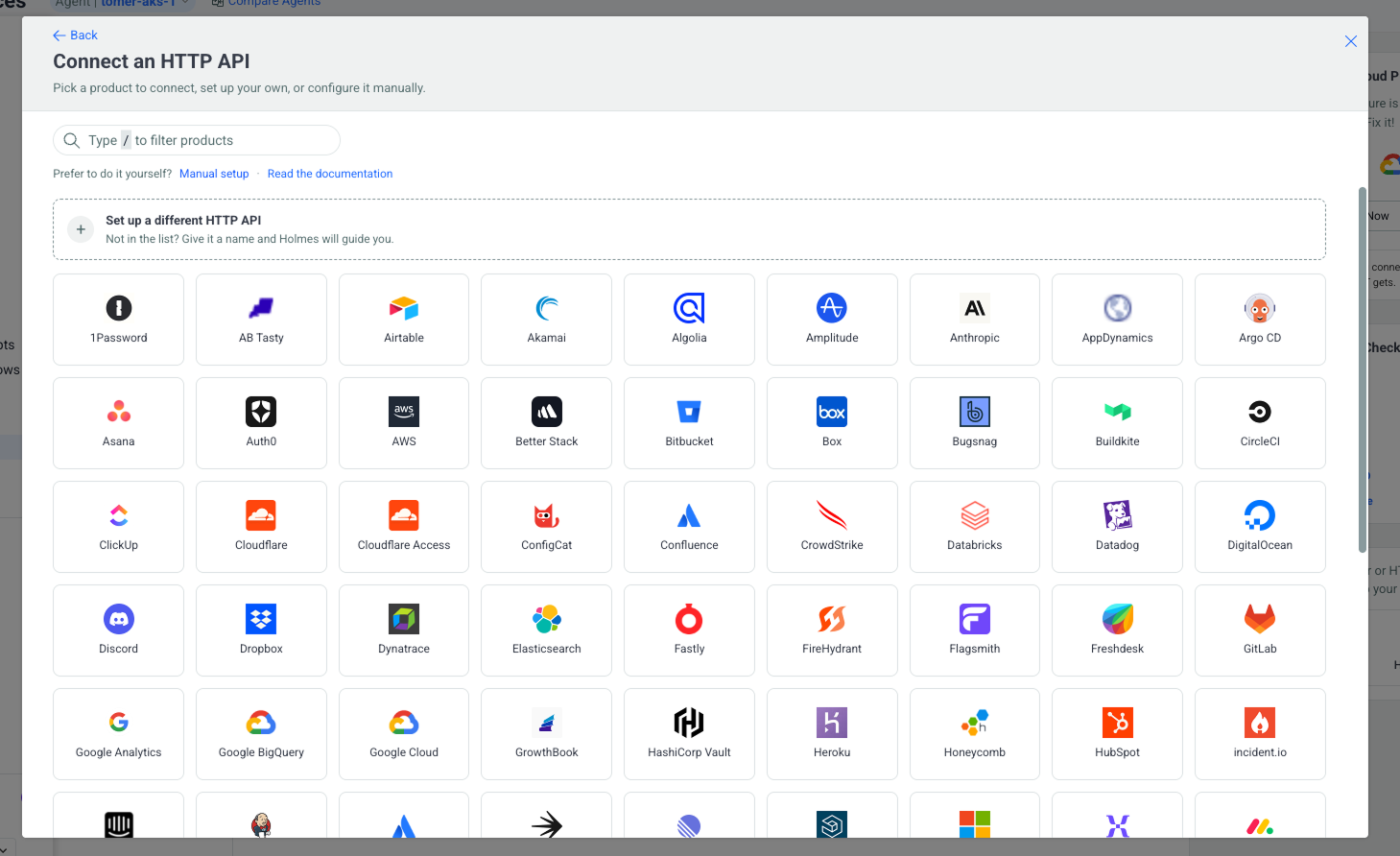The width and height of the screenshot is (1400, 856).
Task: Click the magnifier search icon
Action: (71, 140)
